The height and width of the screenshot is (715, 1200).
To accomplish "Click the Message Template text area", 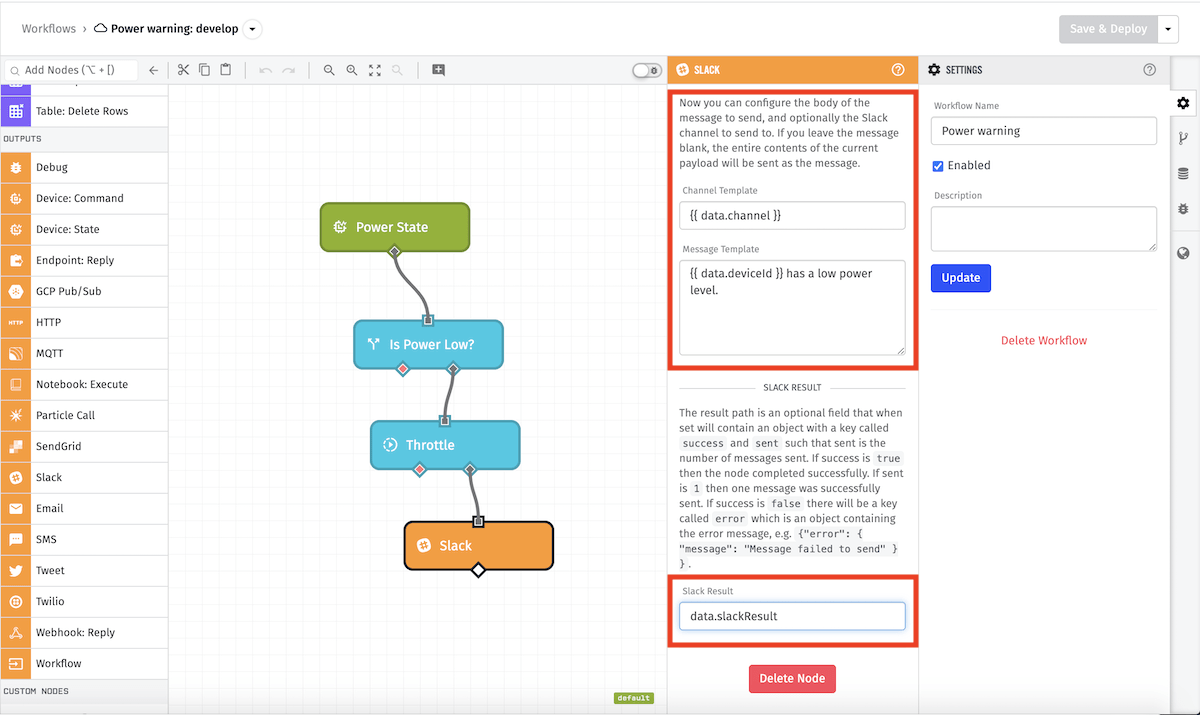I will 792,308.
